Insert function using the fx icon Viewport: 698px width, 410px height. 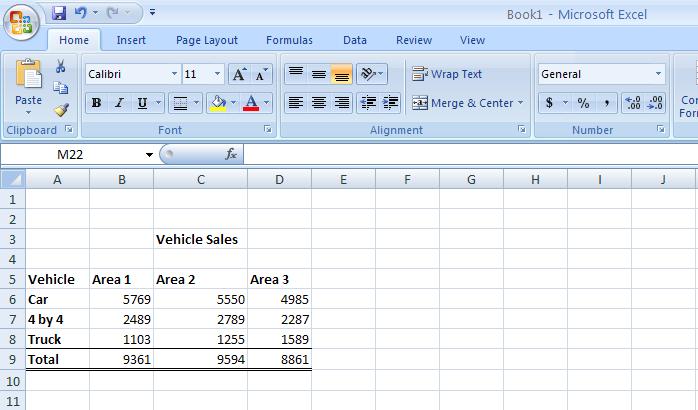pyautogui.click(x=231, y=154)
